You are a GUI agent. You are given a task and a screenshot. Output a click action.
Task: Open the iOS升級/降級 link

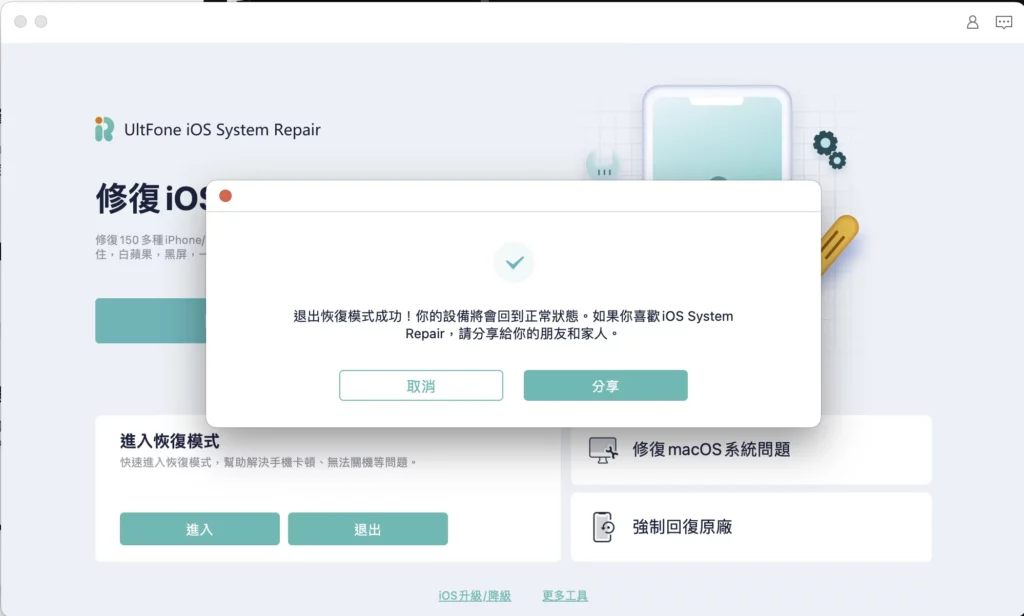pos(475,596)
